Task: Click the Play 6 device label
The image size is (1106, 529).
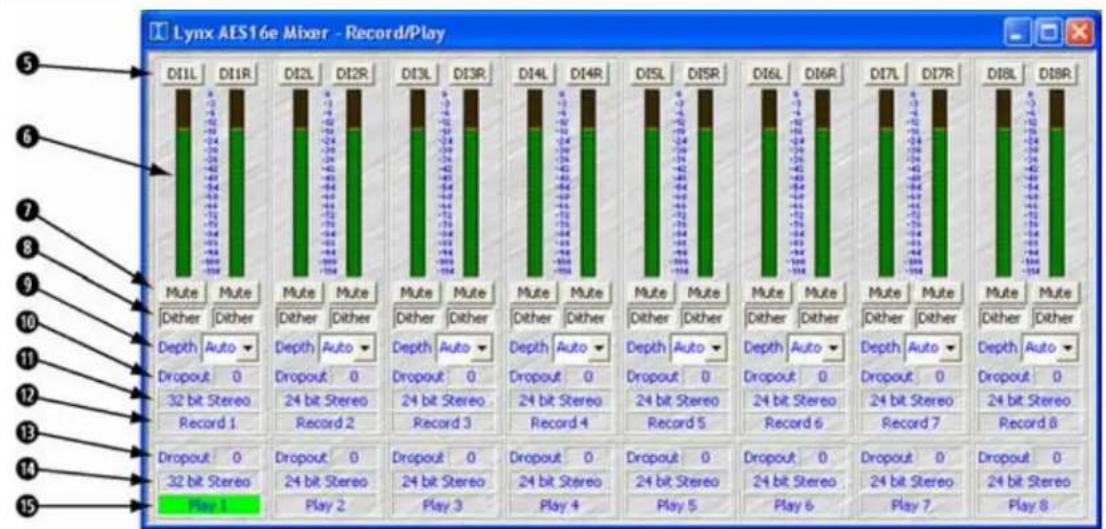Action: (x=796, y=504)
